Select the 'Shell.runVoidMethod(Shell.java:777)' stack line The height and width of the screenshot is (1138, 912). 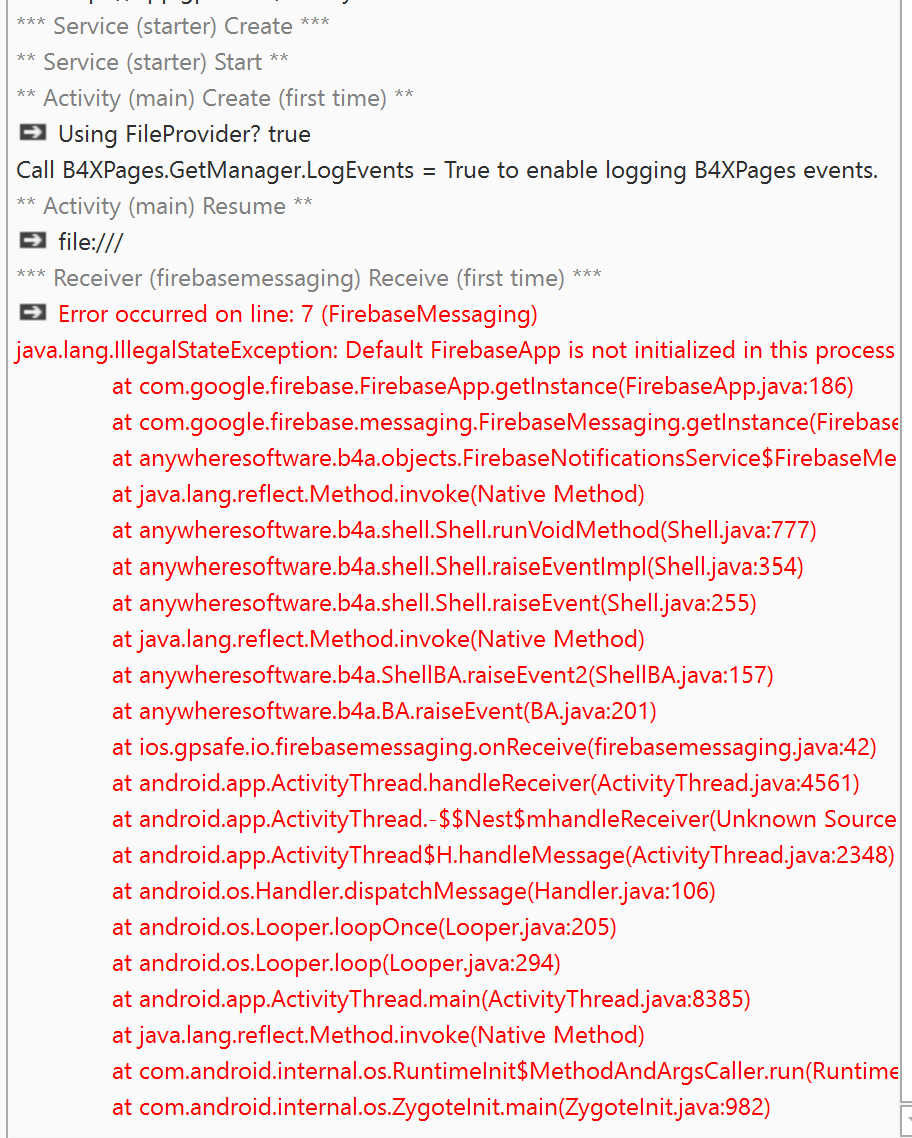point(464,531)
